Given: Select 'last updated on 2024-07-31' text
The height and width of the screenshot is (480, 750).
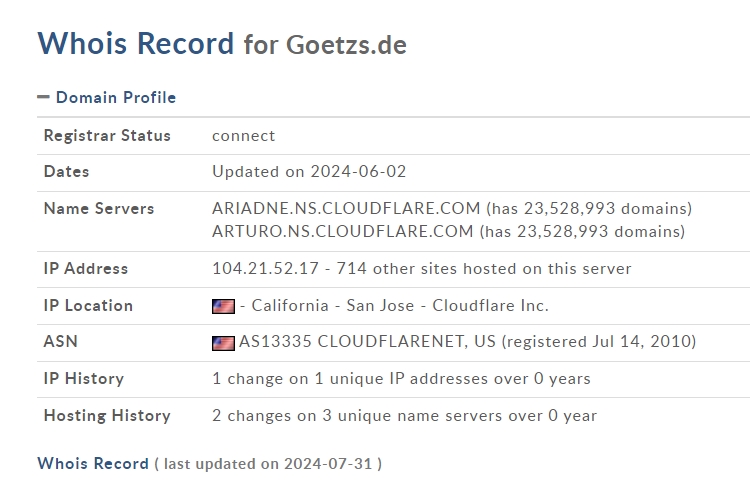Looking at the screenshot, I should 268,464.
